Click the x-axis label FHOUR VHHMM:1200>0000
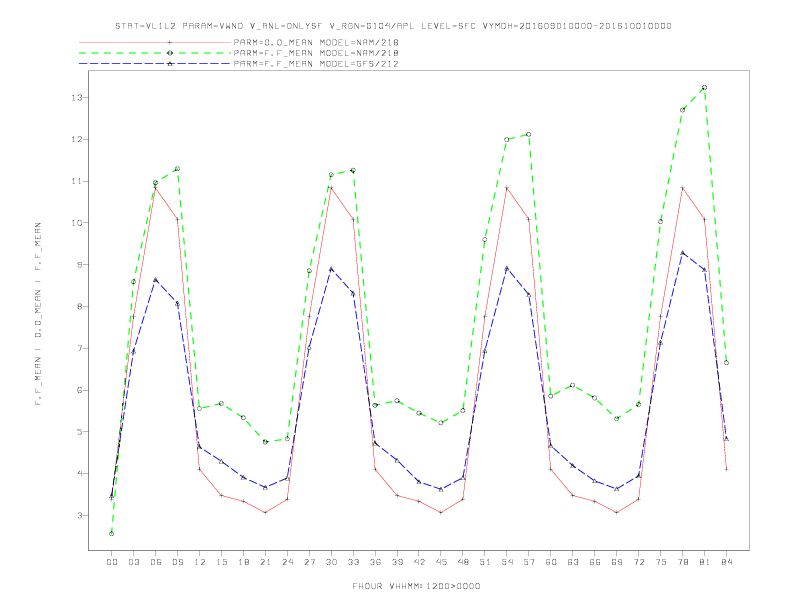 tap(416, 586)
